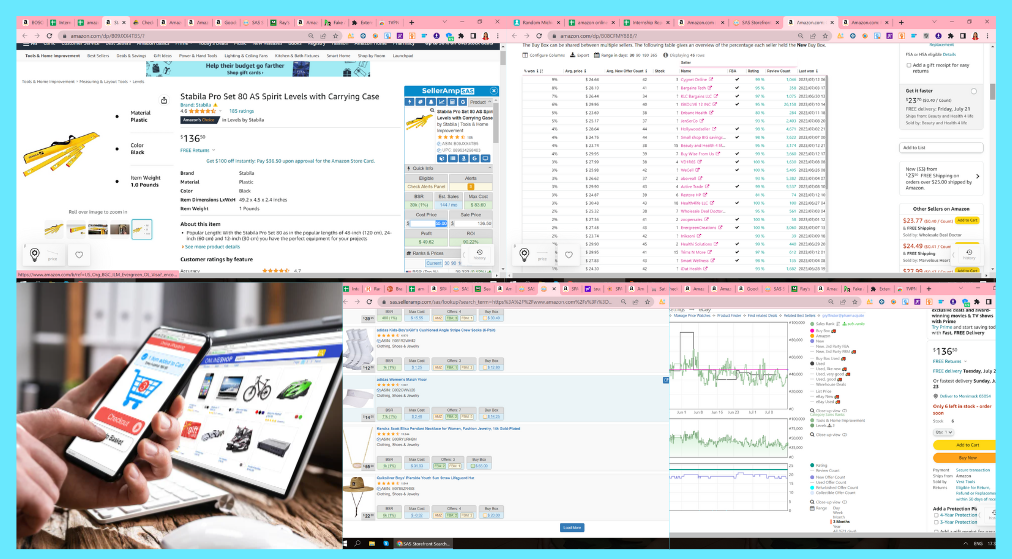Click 'See more product details' link
This screenshot has width=1012, height=559.
(x=212, y=247)
